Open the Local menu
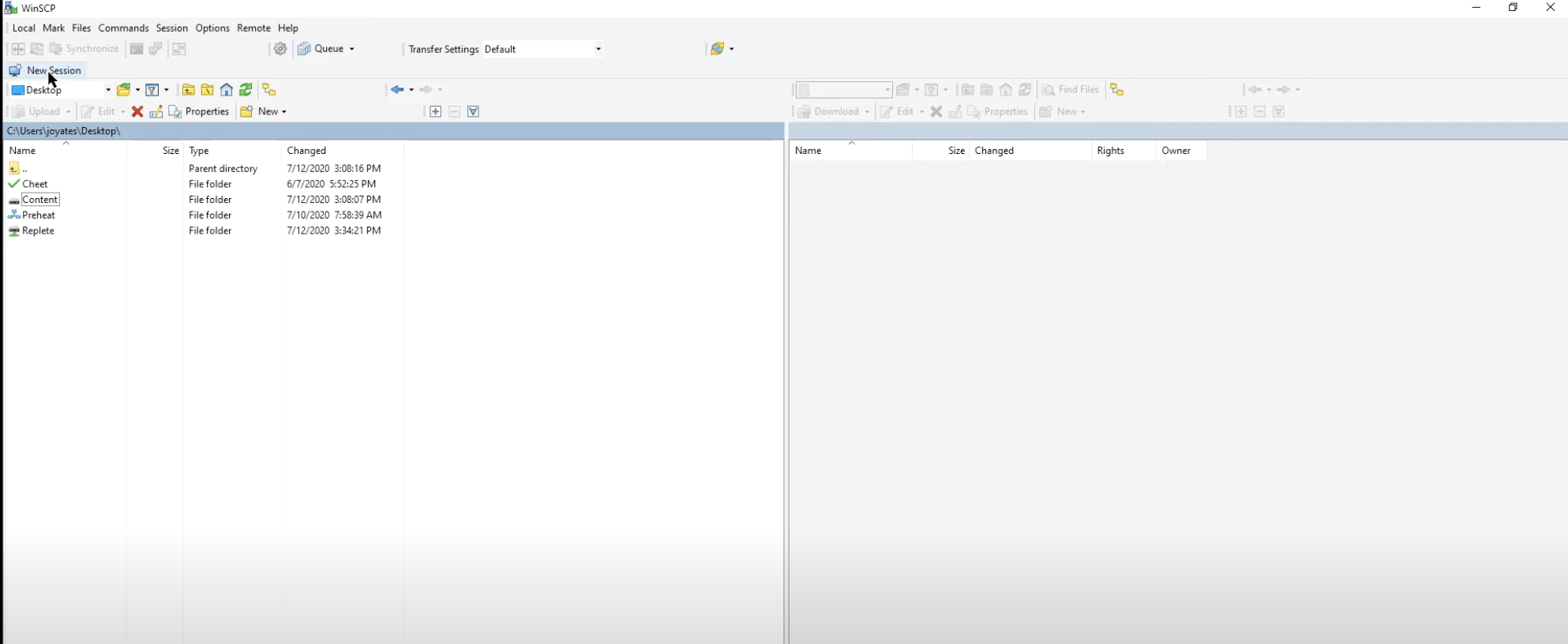Screen dimensions: 1568x644 pos(24,28)
